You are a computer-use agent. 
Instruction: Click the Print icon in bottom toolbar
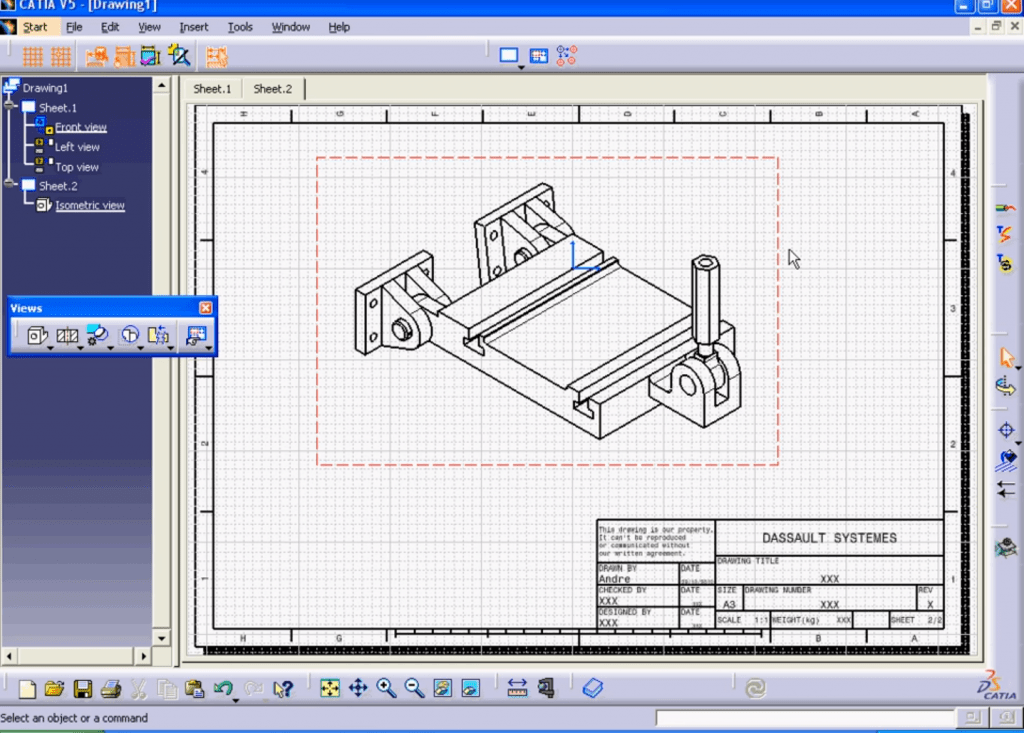click(x=110, y=689)
